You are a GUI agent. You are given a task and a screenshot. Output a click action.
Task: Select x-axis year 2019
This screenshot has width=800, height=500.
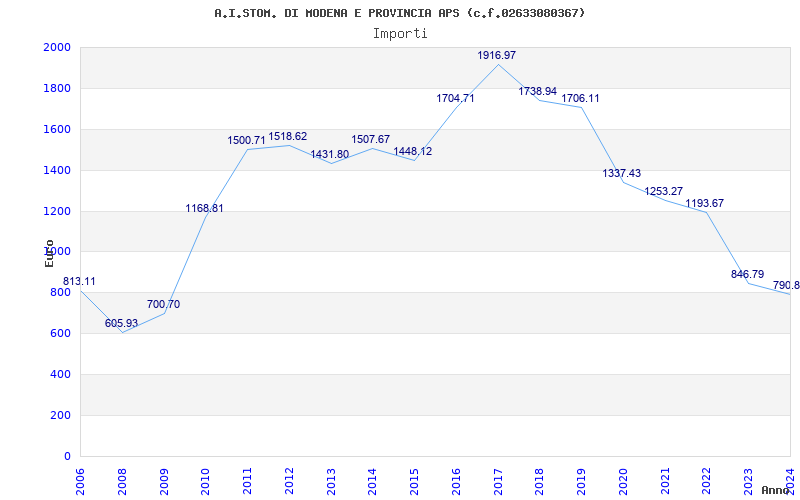(x=582, y=482)
